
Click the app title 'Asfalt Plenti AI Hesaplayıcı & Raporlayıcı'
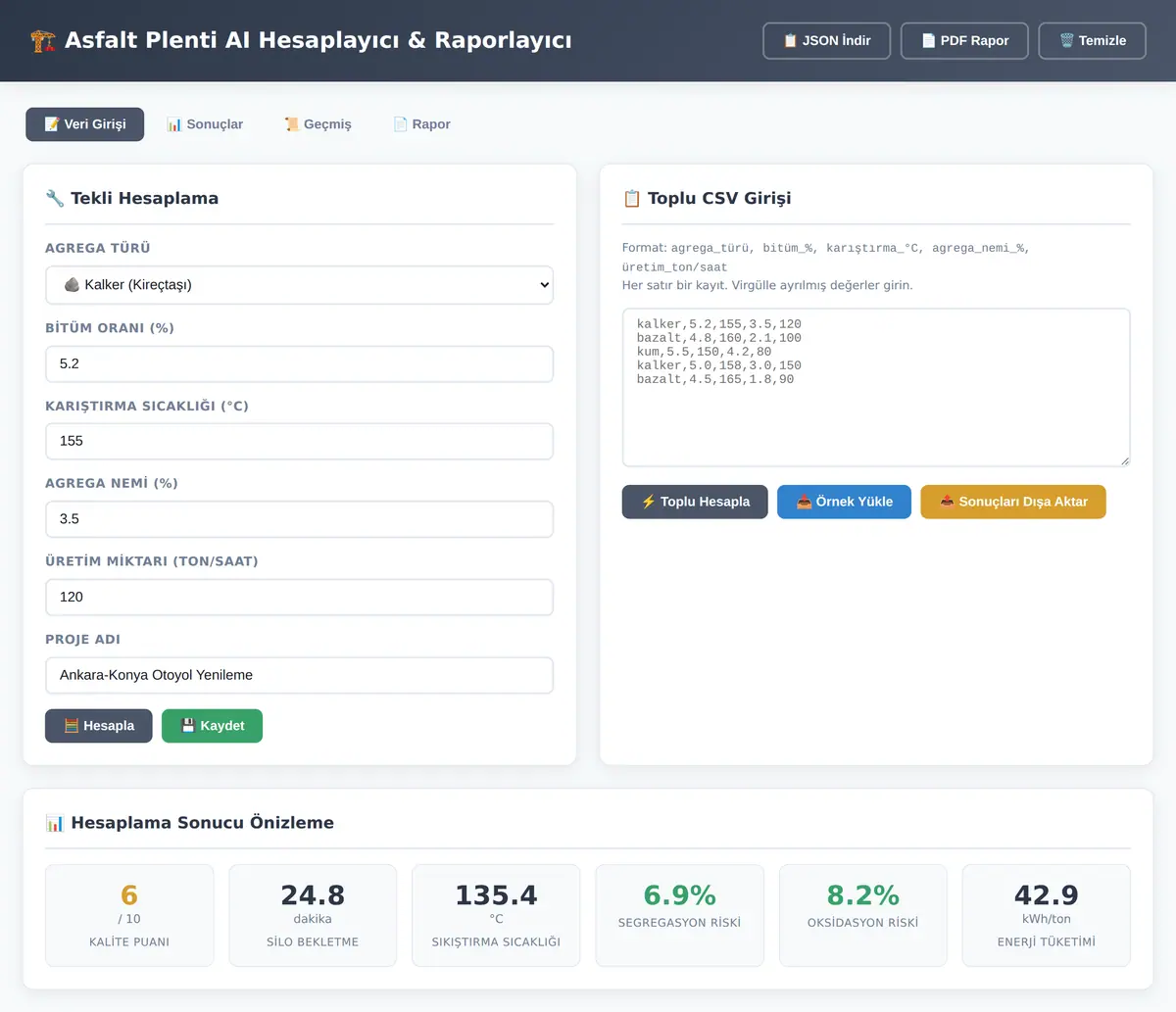[x=318, y=40]
